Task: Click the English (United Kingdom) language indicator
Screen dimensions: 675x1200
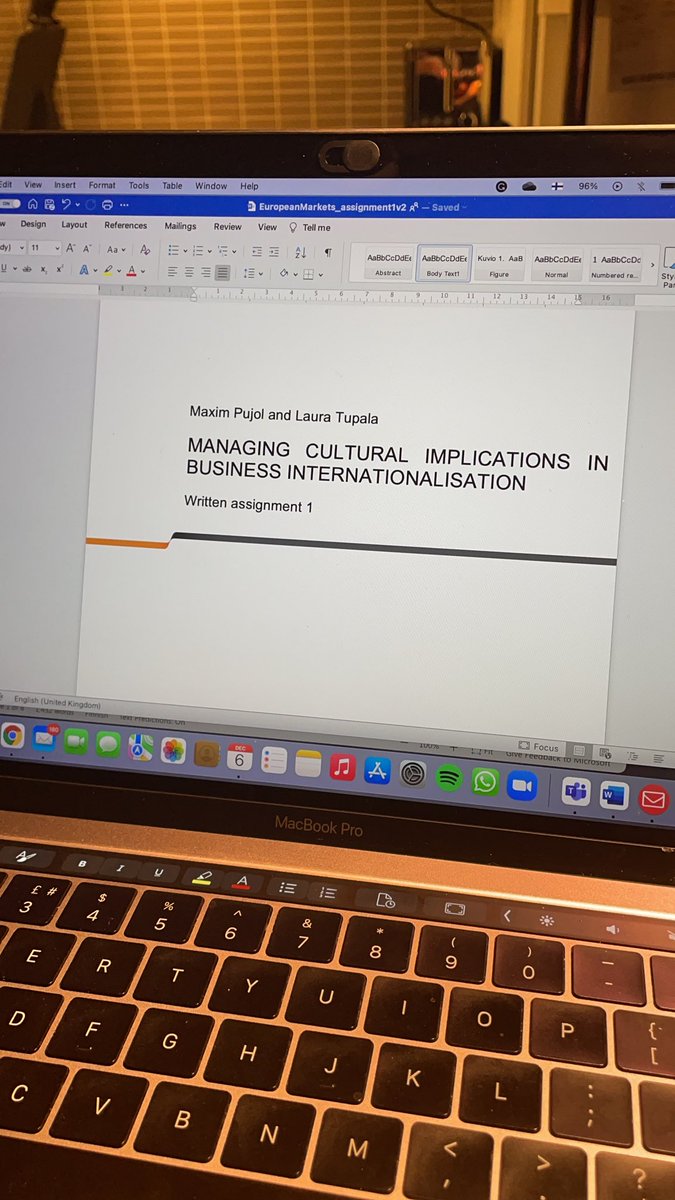Action: (x=57, y=702)
